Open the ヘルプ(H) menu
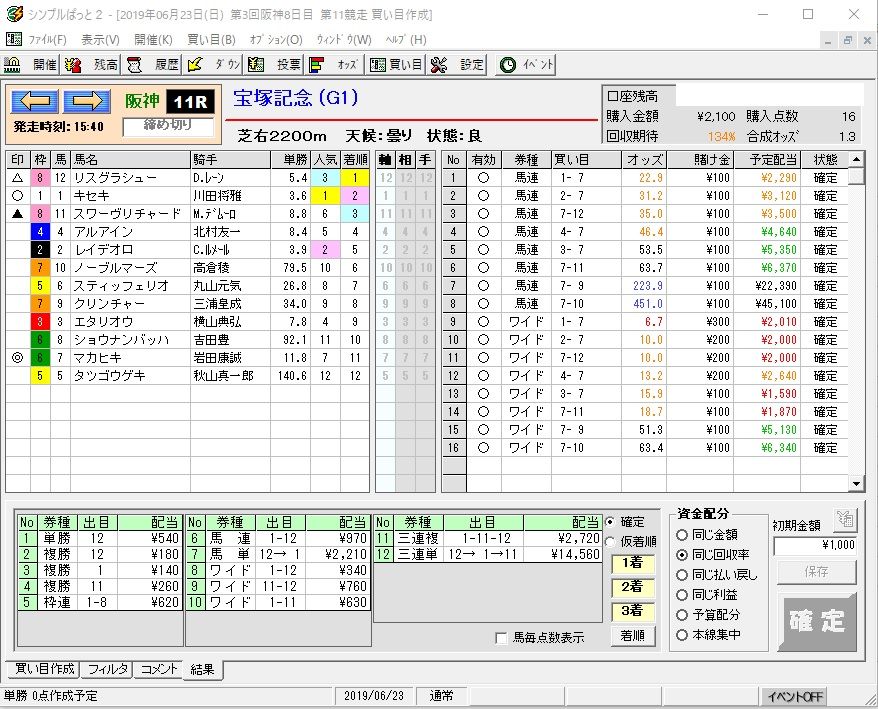 (x=406, y=40)
